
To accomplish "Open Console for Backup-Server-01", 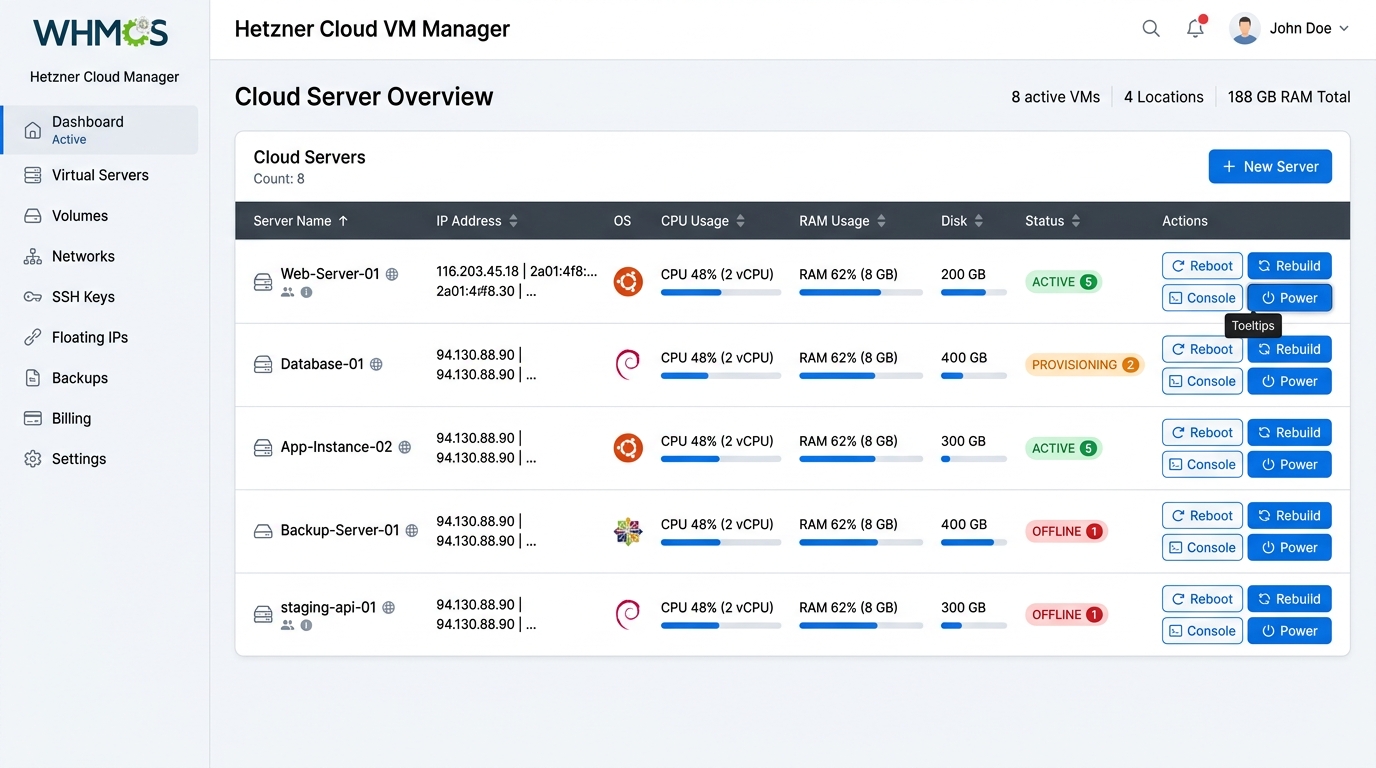I will click(x=1202, y=547).
